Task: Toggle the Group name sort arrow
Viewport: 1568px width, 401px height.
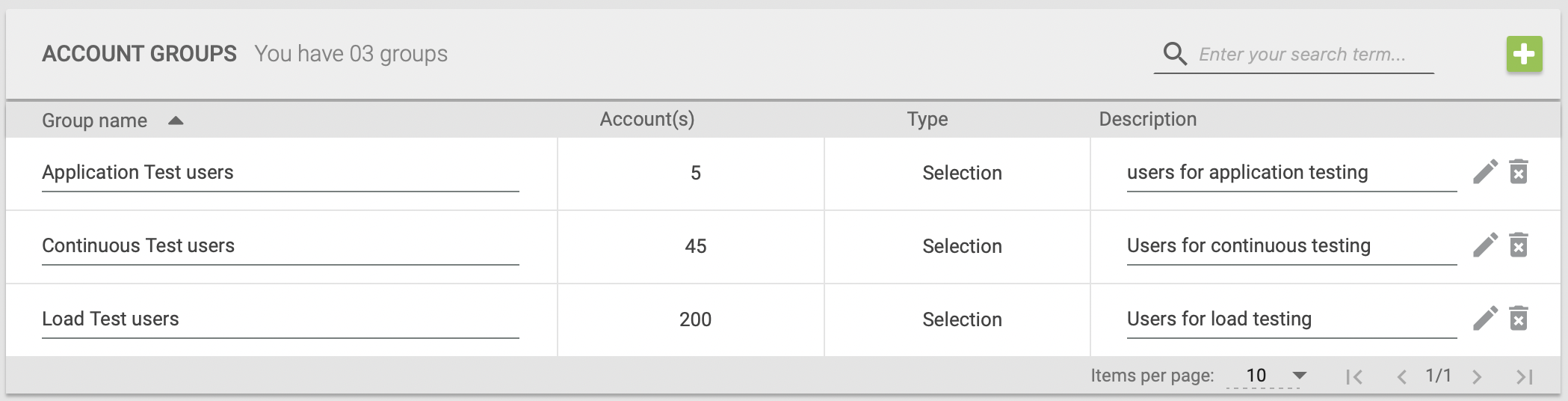Action: click(x=176, y=120)
